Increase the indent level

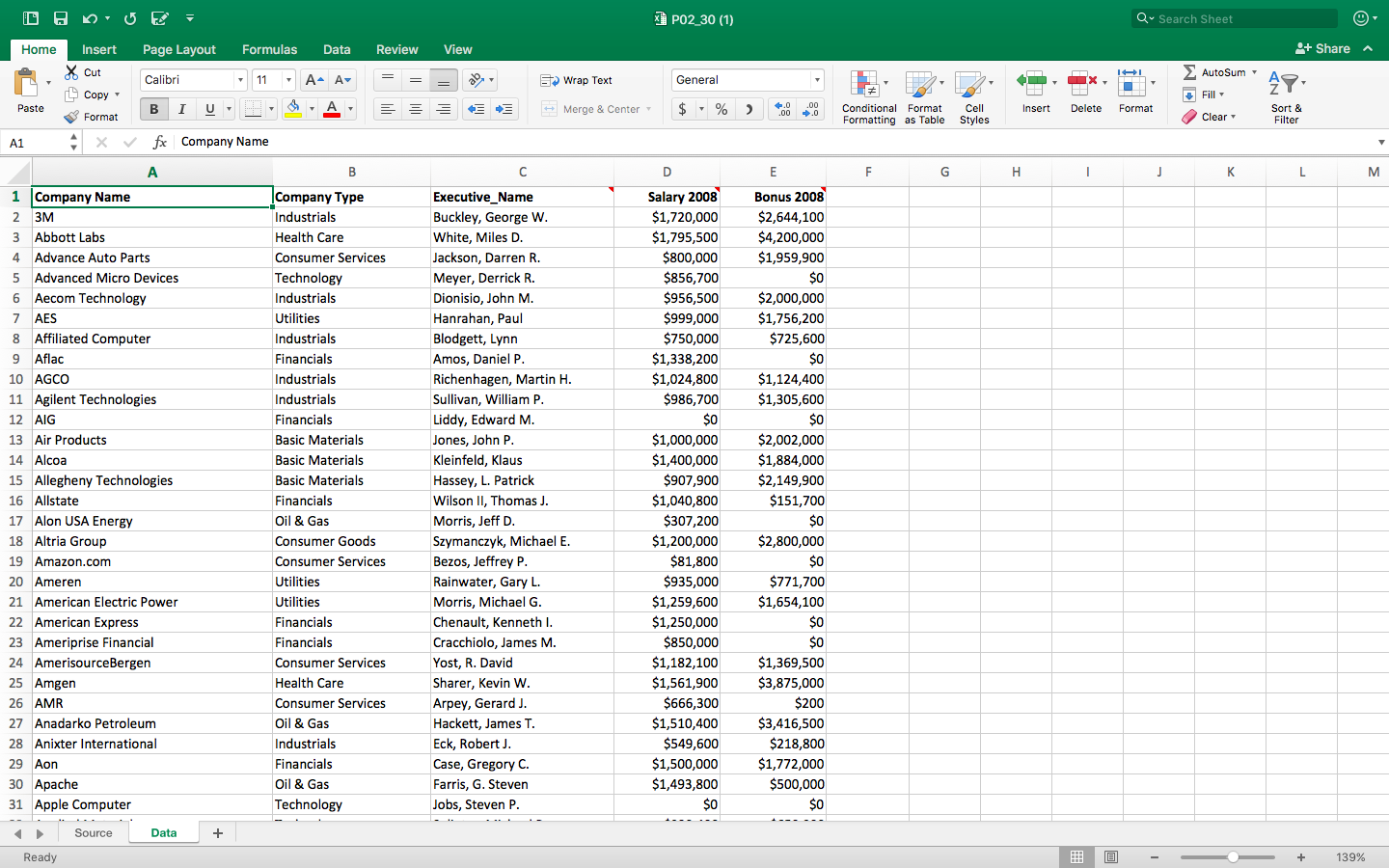coord(504,109)
